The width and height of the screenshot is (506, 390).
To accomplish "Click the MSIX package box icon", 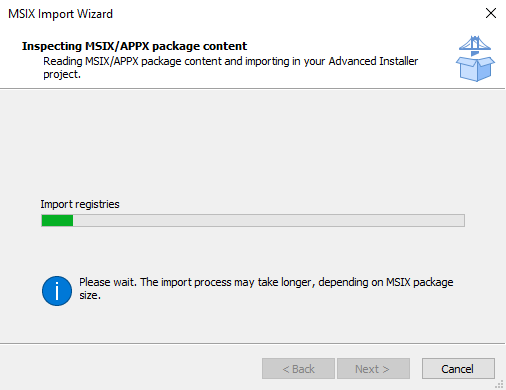I will click(x=475, y=59).
